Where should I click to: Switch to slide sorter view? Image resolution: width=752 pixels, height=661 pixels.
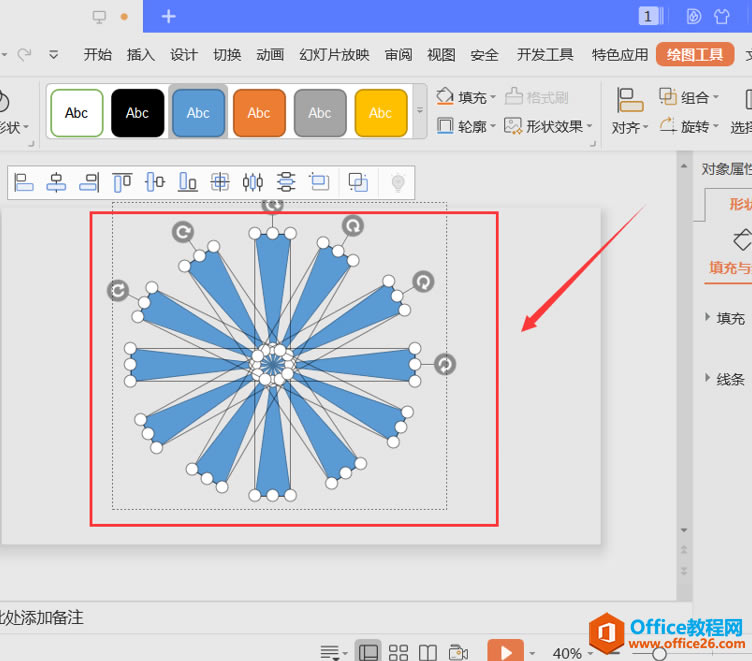[398, 652]
